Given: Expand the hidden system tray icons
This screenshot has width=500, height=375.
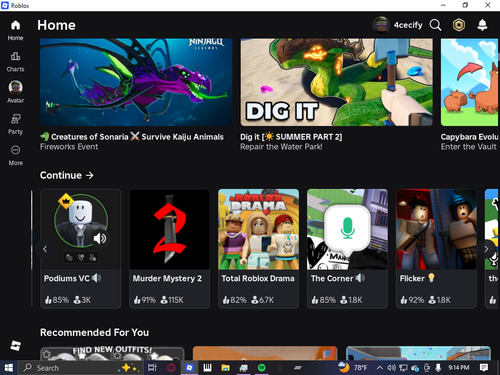Looking at the screenshot, I should click(x=380, y=368).
